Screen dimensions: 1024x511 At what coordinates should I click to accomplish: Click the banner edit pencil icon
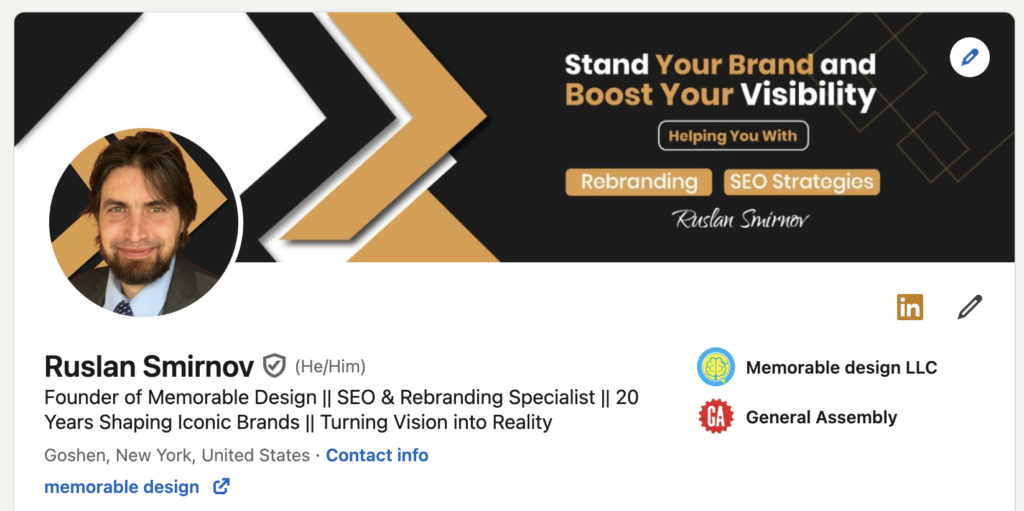point(969,58)
